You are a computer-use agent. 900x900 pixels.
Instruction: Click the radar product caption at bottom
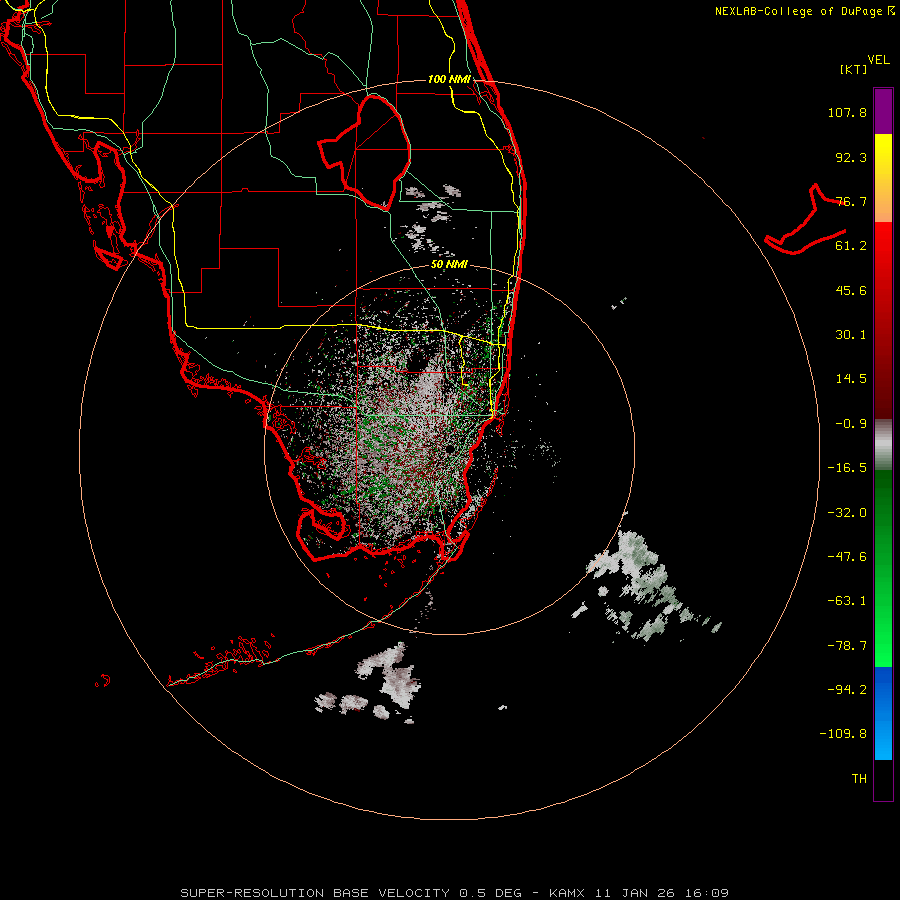coord(455,893)
